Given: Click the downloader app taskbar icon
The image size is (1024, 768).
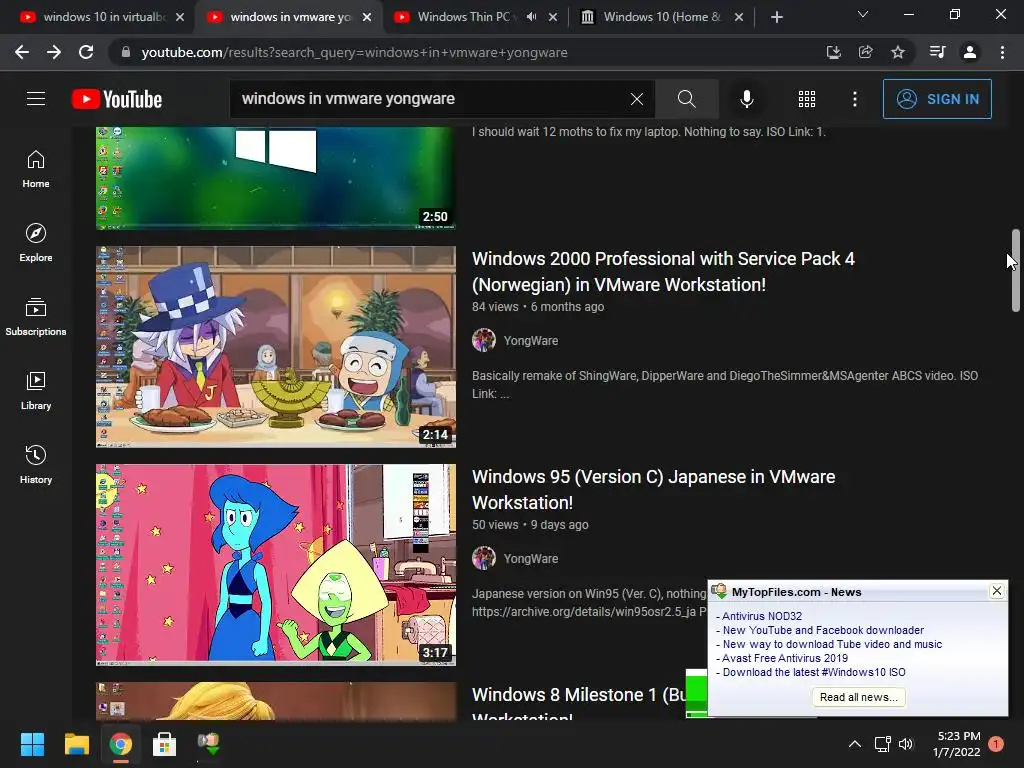Looking at the screenshot, I should (x=208, y=744).
